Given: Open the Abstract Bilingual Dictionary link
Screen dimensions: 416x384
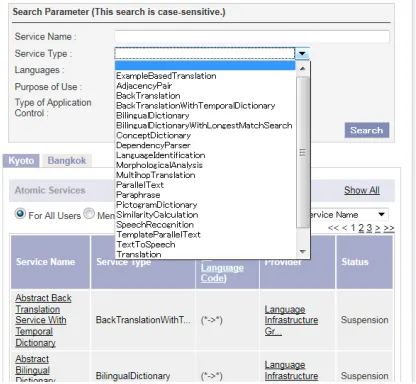Looking at the screenshot, I should pos(35,368).
